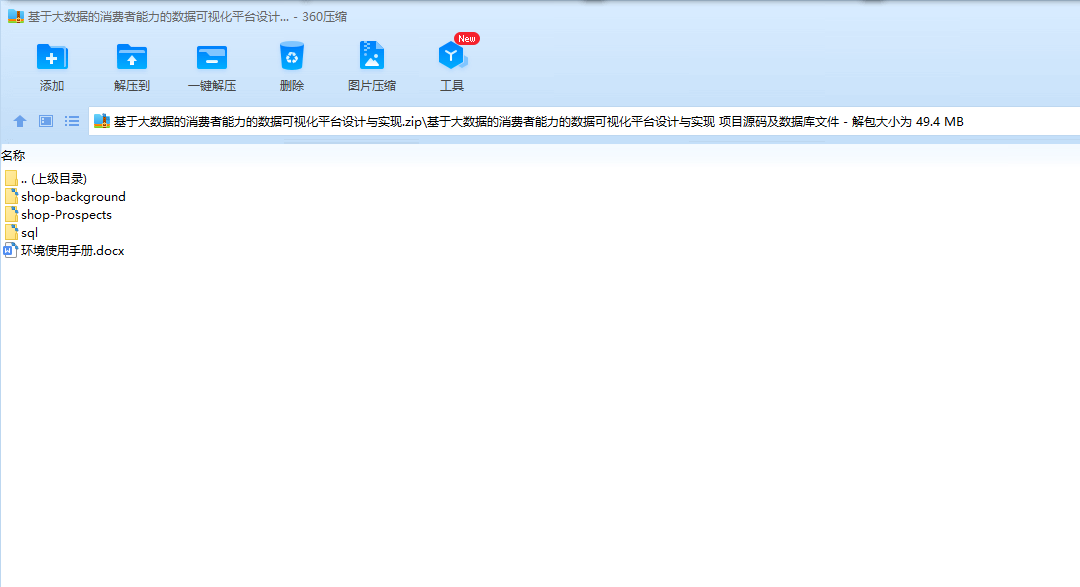Select the 'sql' folder name

click(x=30, y=233)
